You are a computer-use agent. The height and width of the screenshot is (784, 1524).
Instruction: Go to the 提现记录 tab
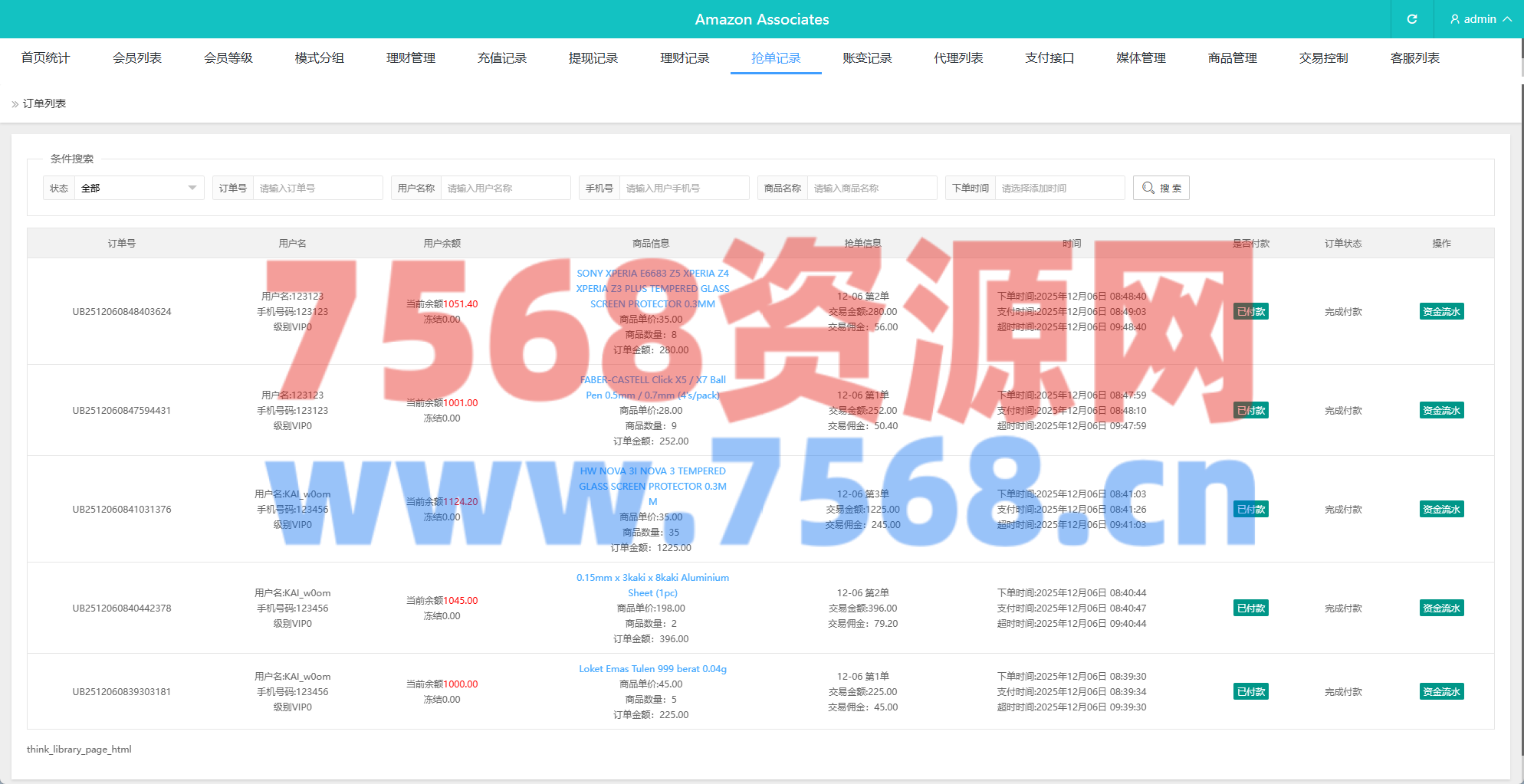[593, 58]
